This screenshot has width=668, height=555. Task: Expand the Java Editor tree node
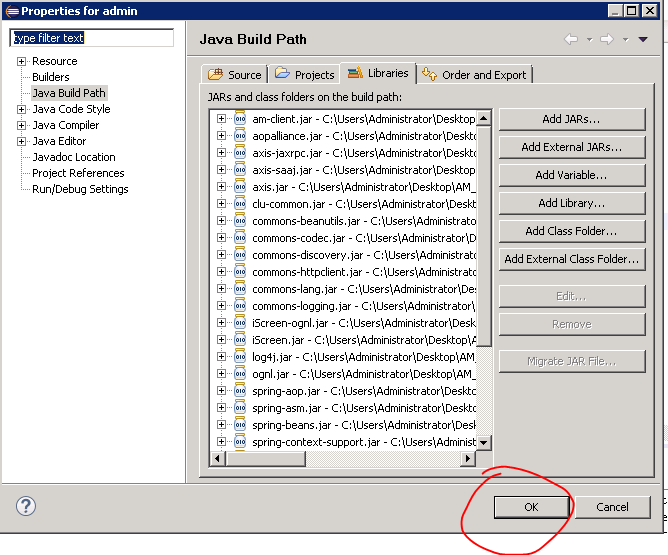[21, 141]
